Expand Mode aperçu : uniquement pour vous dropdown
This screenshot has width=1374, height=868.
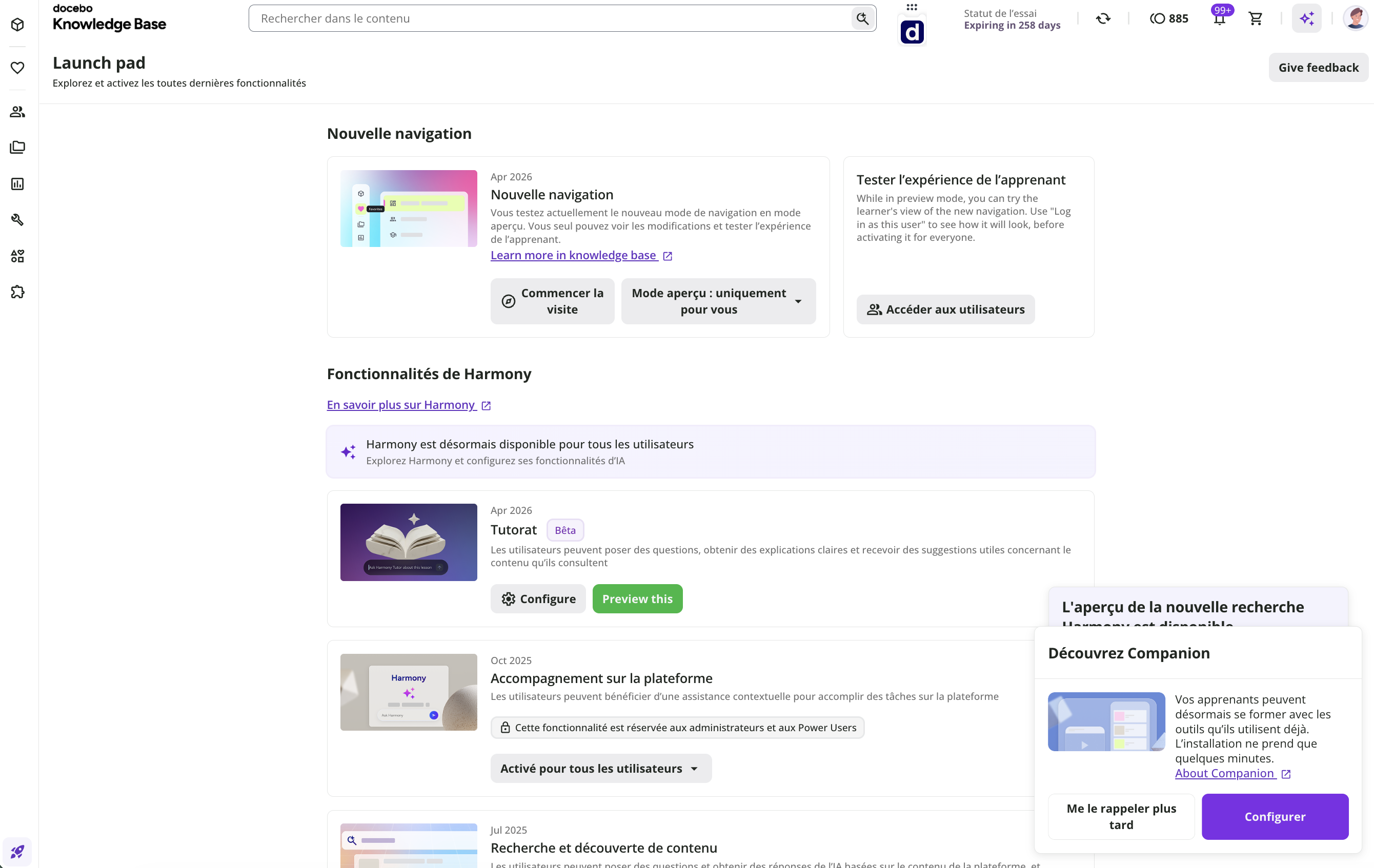click(718, 301)
